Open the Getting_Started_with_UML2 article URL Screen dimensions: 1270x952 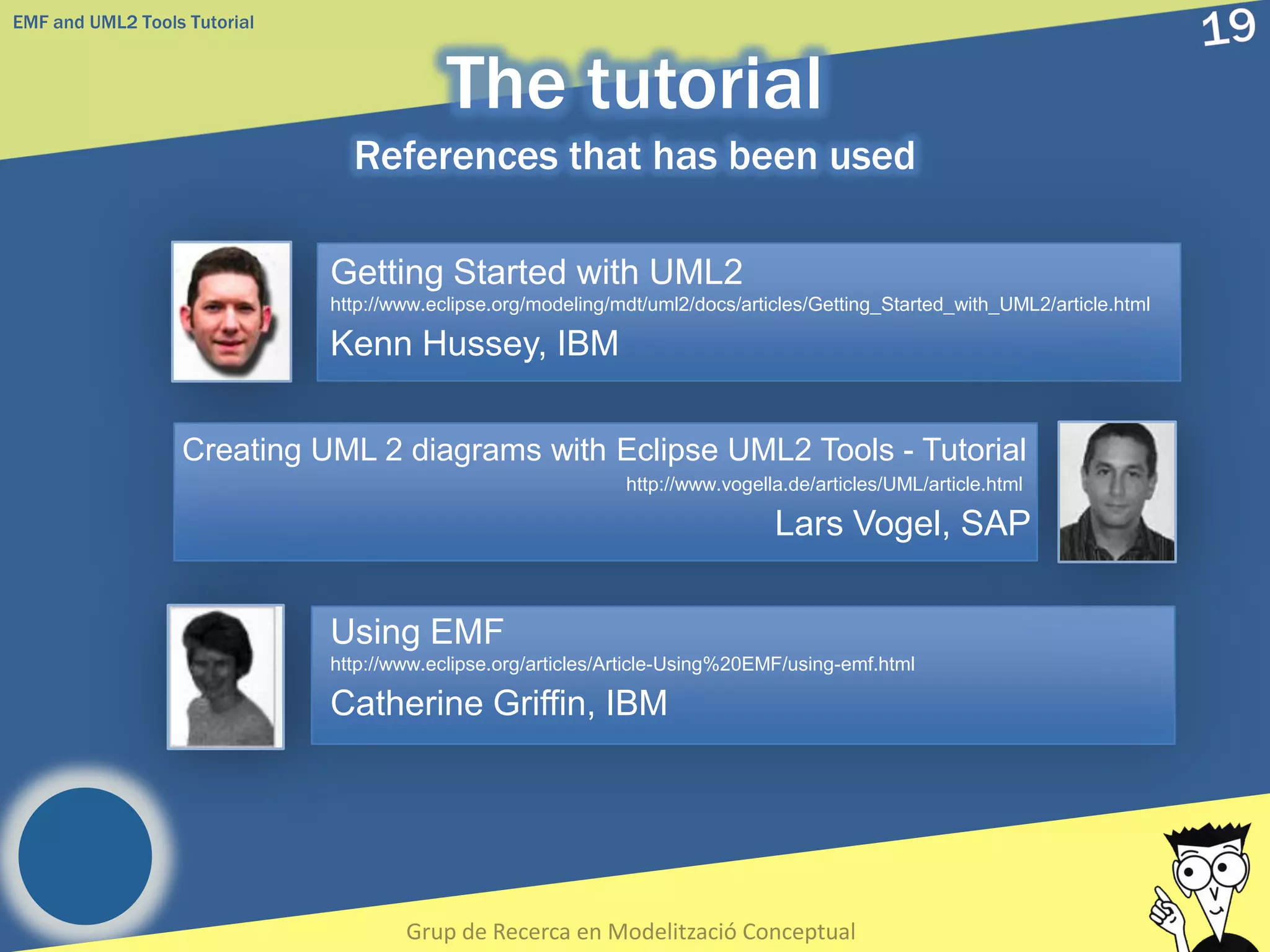(x=740, y=304)
